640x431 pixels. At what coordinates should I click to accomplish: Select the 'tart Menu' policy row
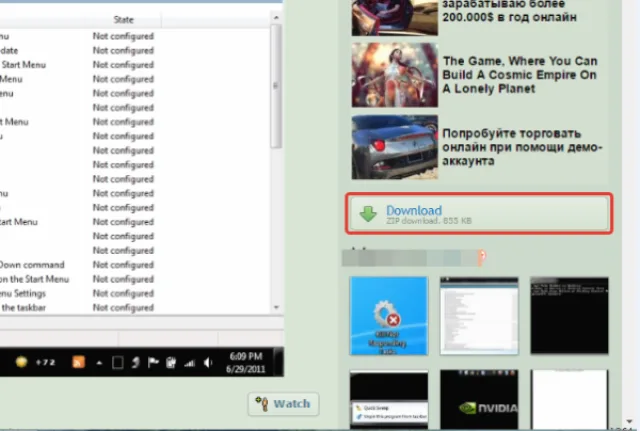[135, 222]
